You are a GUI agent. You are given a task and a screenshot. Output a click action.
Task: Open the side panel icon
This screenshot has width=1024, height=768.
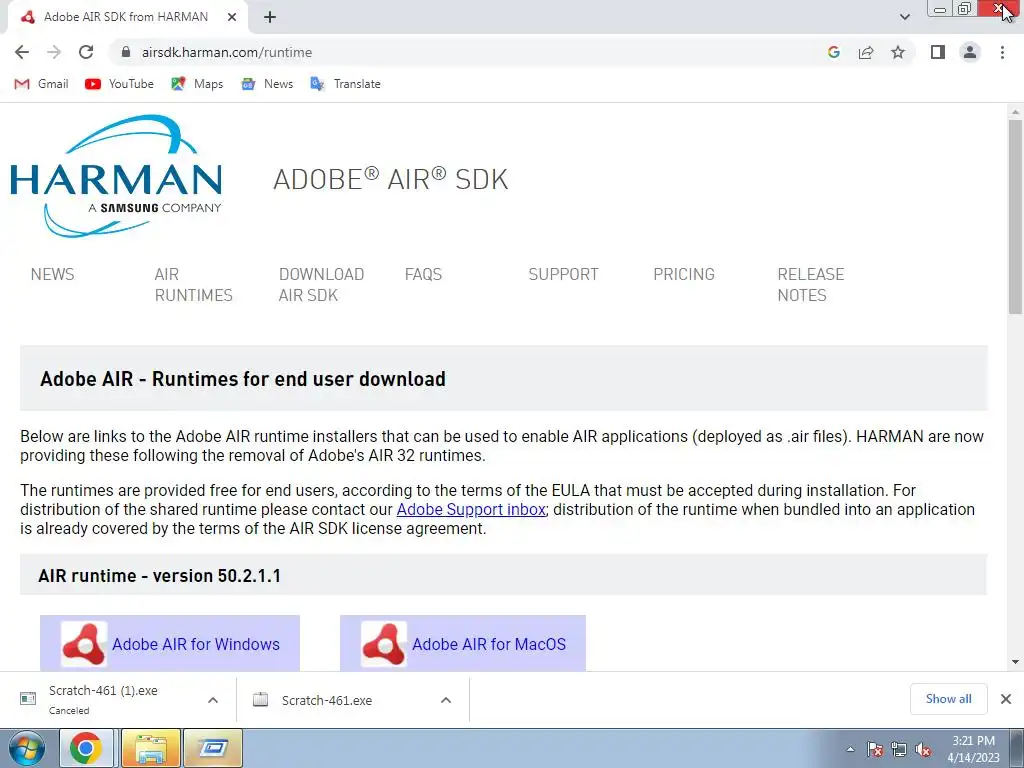click(x=938, y=52)
